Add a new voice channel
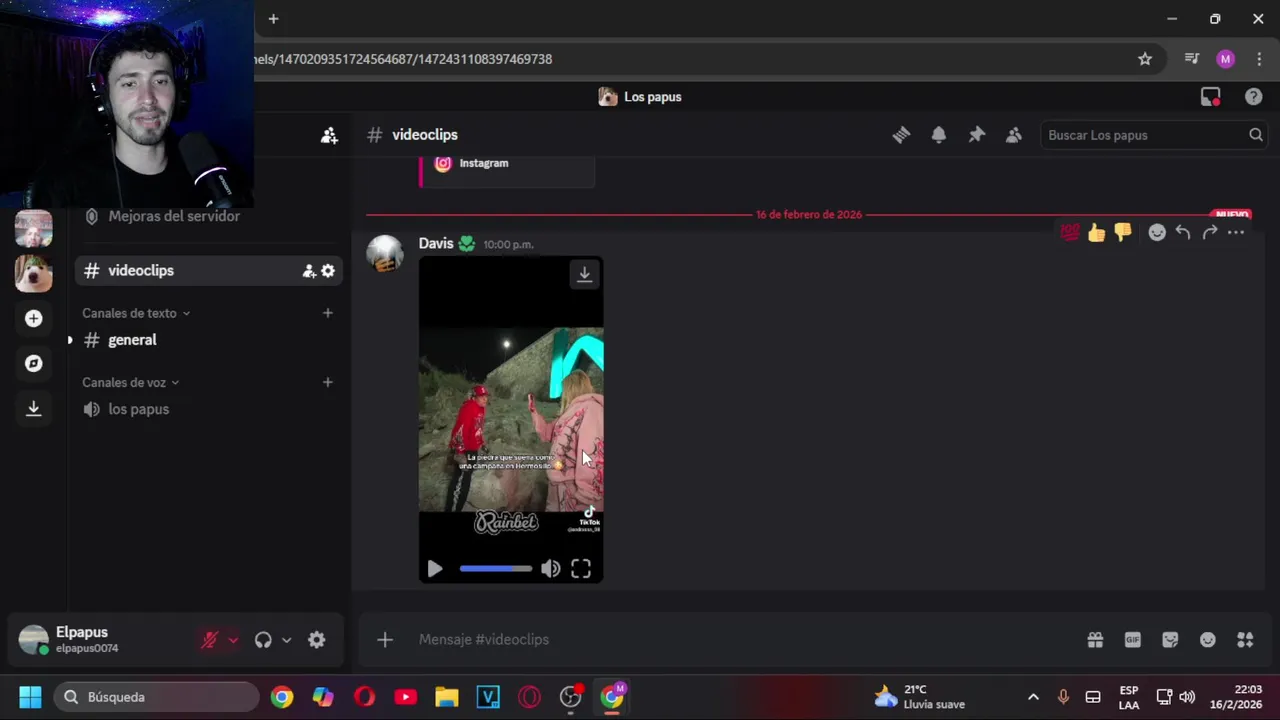The height and width of the screenshot is (720, 1280). [327, 382]
